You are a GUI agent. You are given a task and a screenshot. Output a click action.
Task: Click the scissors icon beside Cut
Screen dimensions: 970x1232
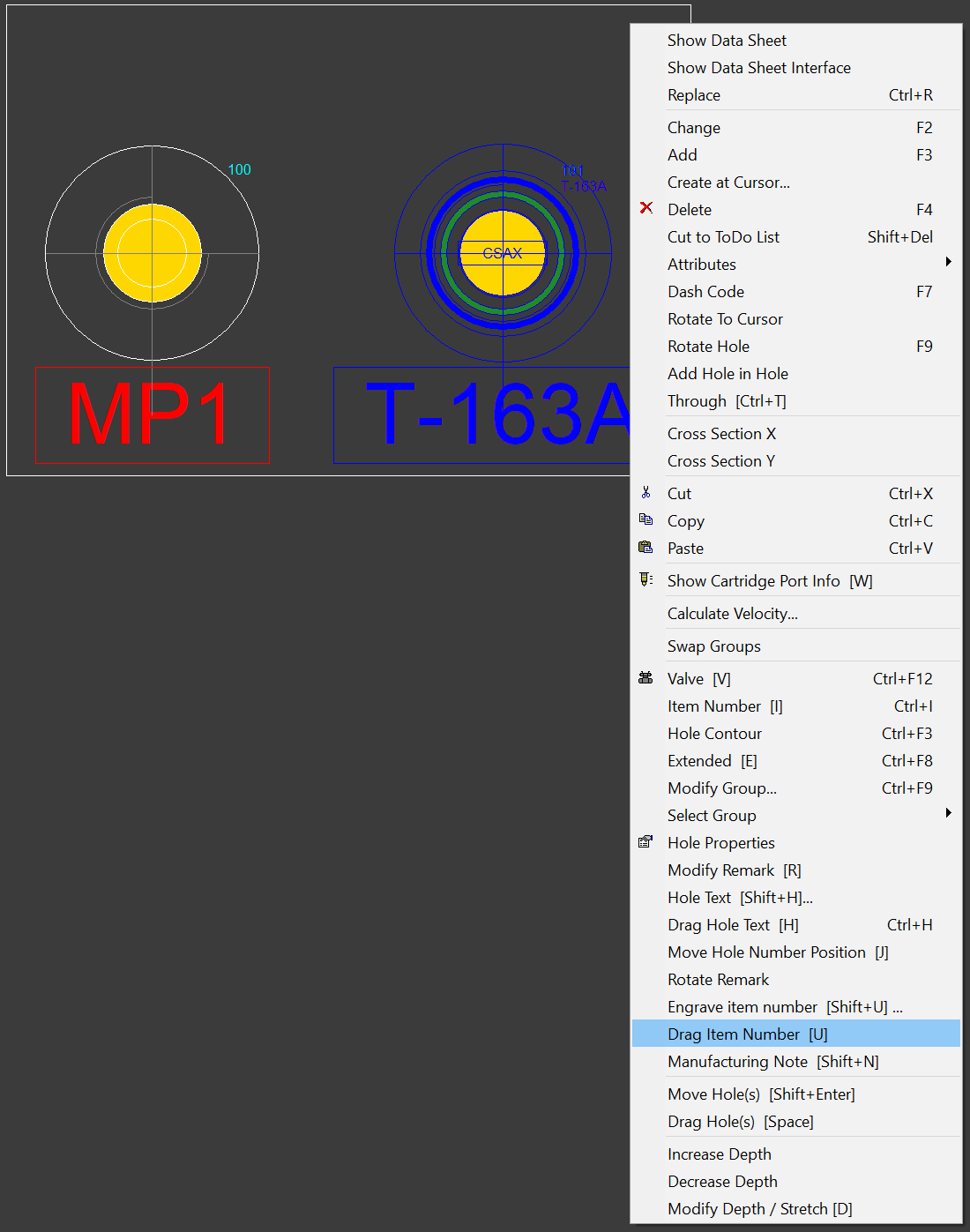tap(645, 493)
